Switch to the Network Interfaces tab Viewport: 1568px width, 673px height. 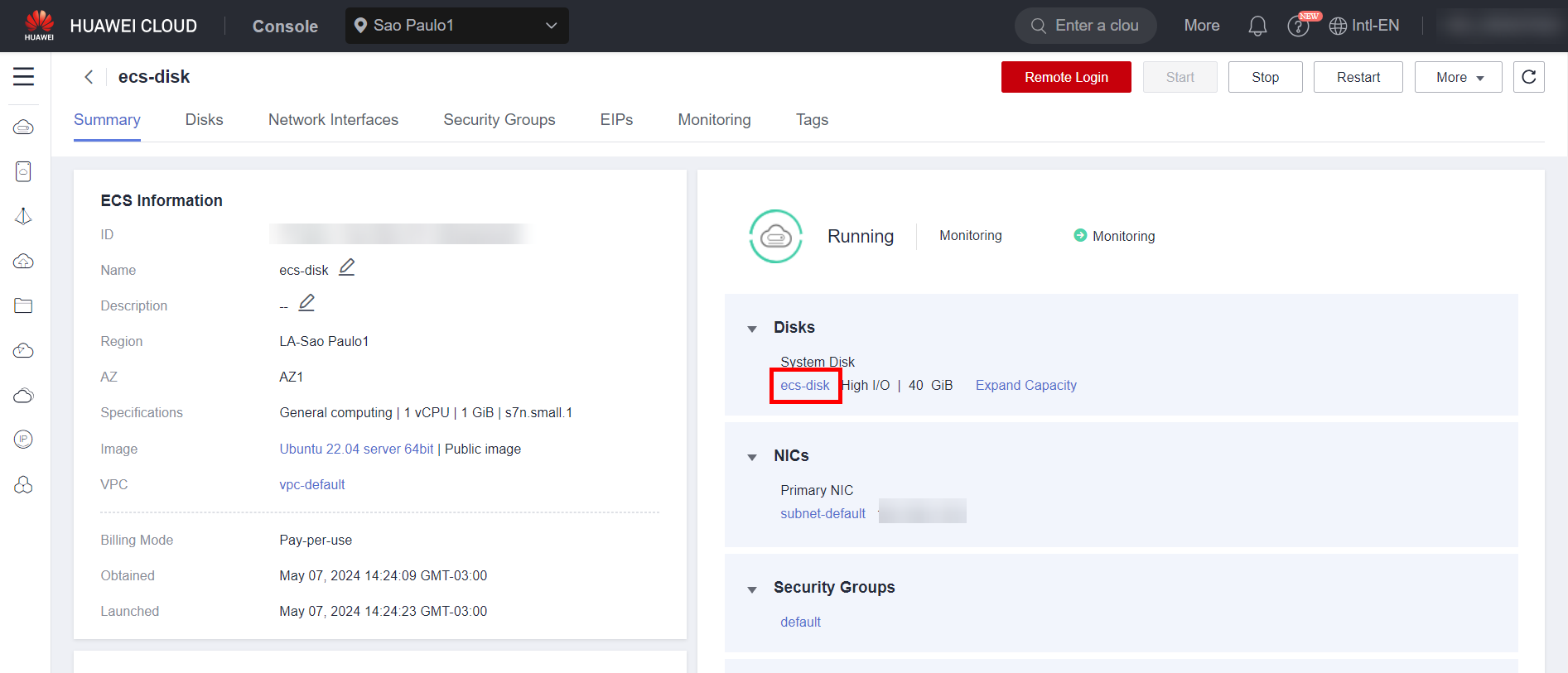click(x=333, y=120)
